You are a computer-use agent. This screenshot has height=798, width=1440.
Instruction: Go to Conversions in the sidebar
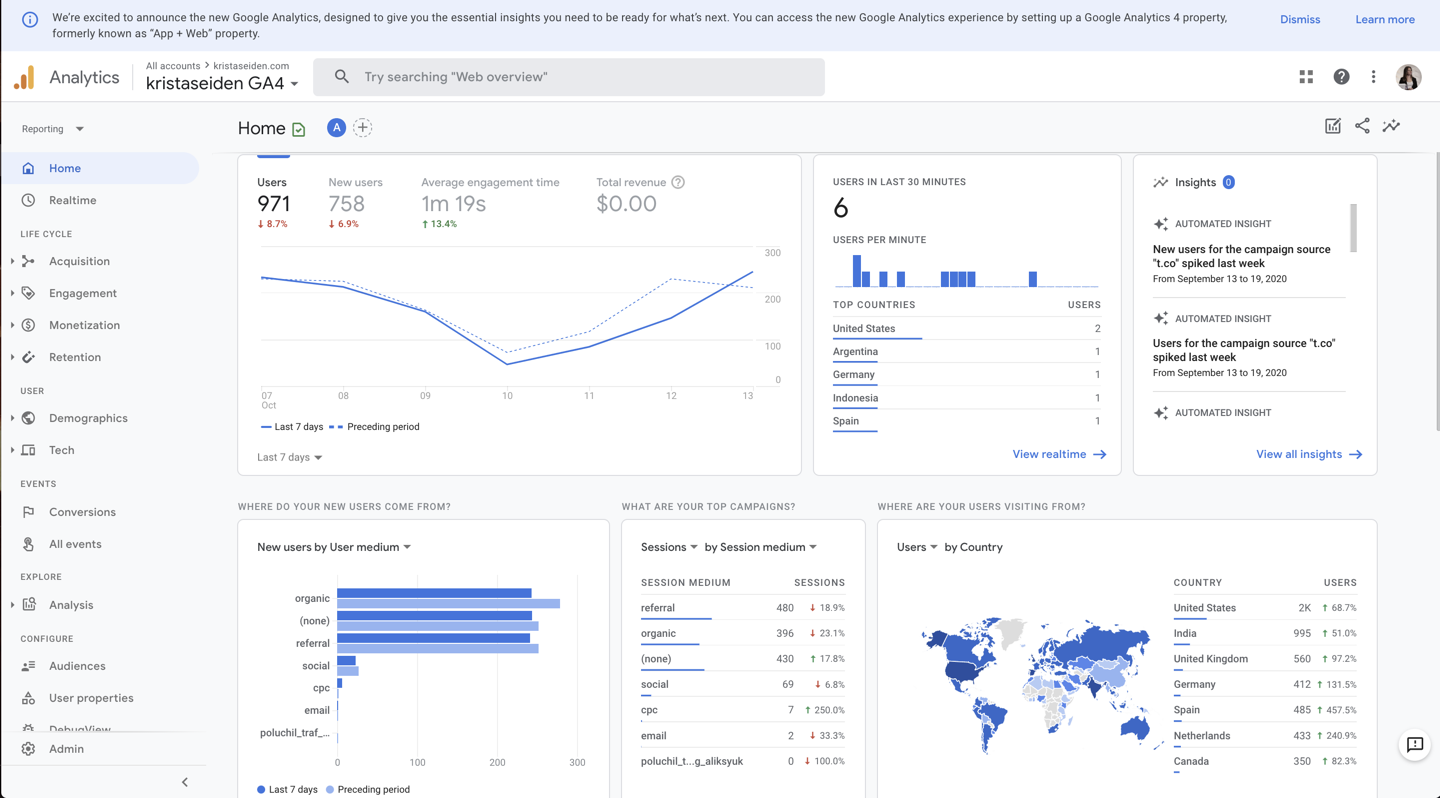coord(82,512)
